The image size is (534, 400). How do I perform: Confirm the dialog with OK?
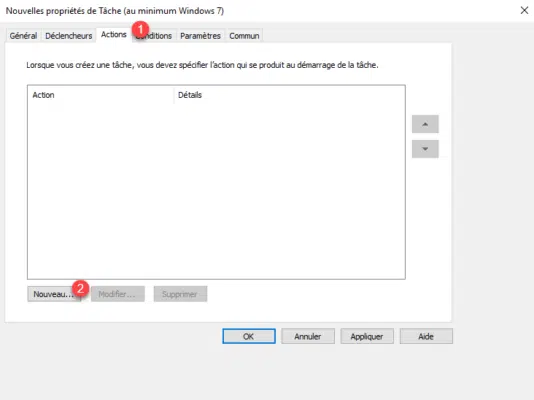[x=249, y=336]
